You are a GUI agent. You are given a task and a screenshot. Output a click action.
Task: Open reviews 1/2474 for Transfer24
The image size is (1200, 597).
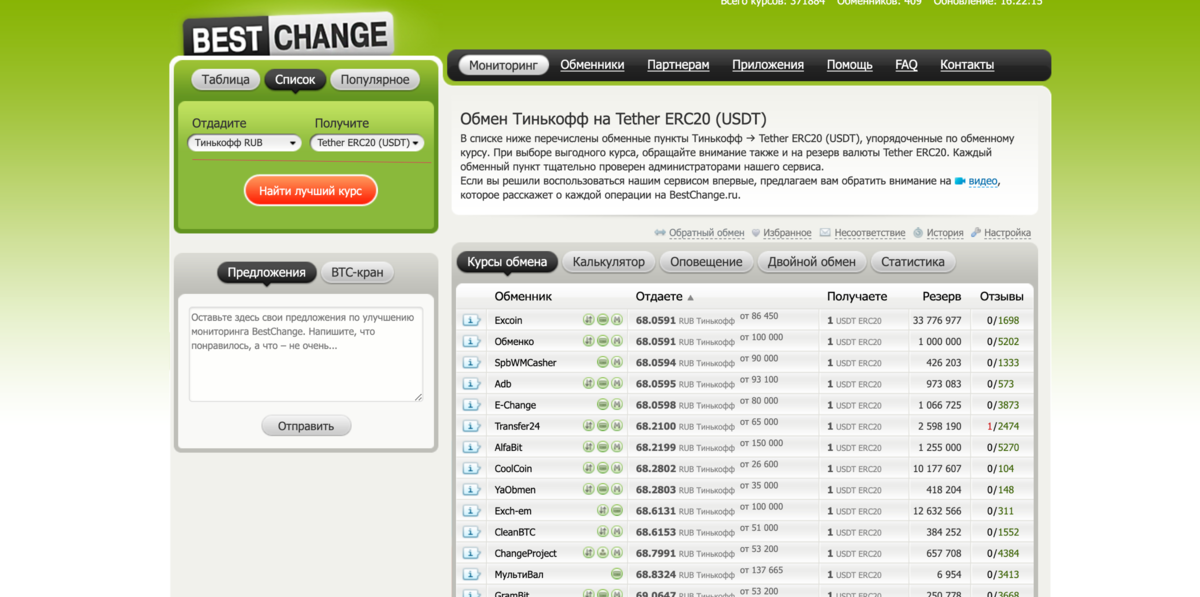tap(1003, 426)
